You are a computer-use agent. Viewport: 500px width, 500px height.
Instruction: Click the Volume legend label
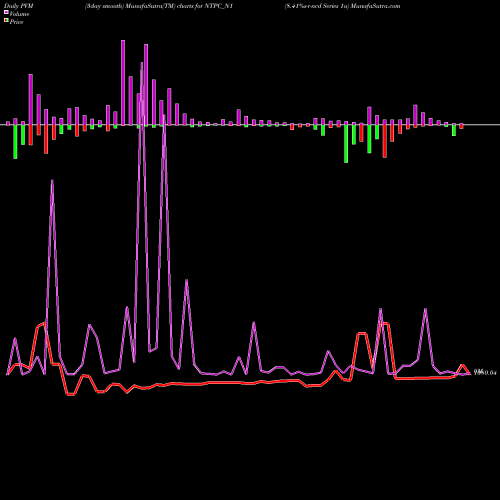tap(19, 14)
